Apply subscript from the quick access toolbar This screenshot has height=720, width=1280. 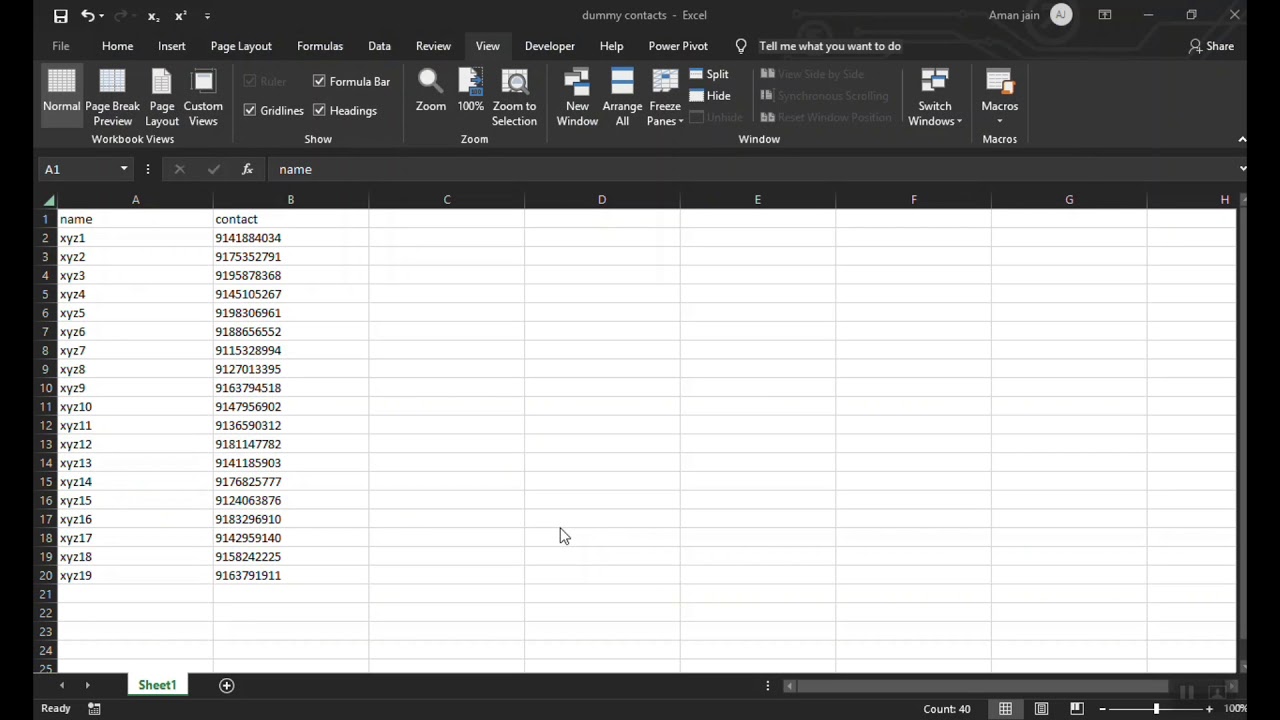[153, 16]
